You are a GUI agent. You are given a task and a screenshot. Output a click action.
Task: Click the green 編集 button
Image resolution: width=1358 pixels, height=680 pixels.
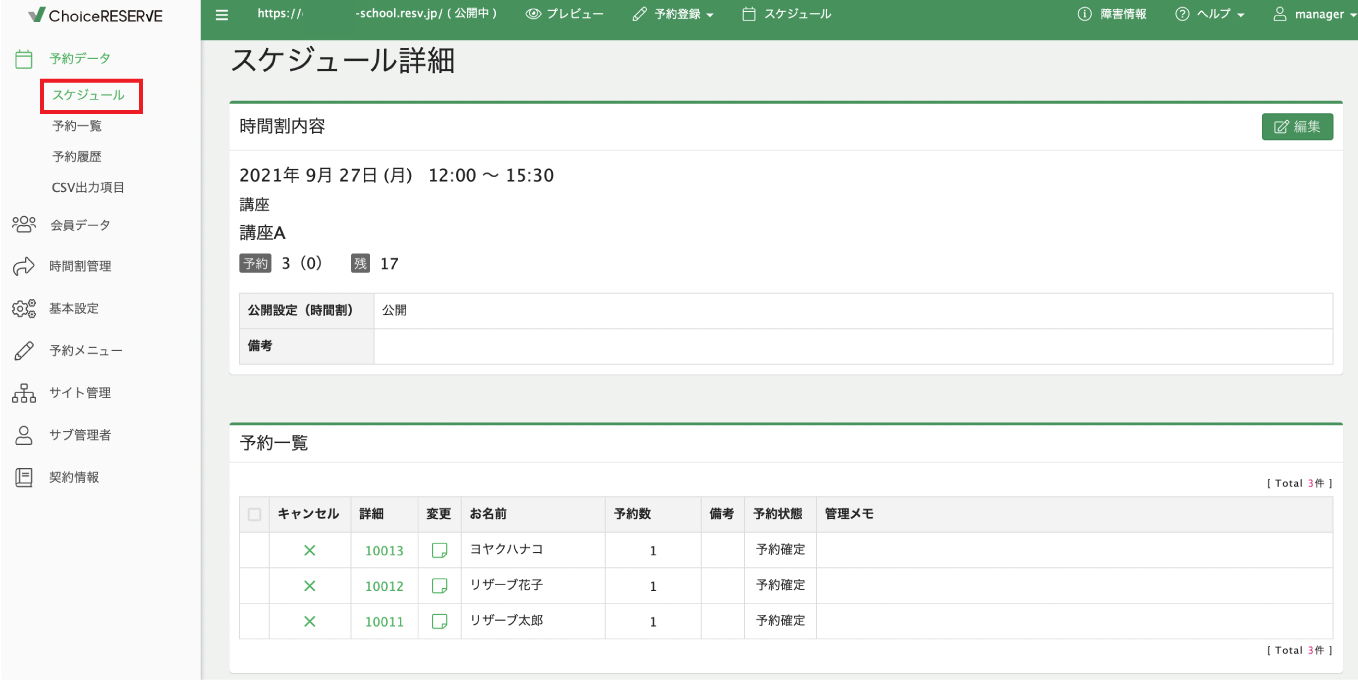pos(1297,127)
